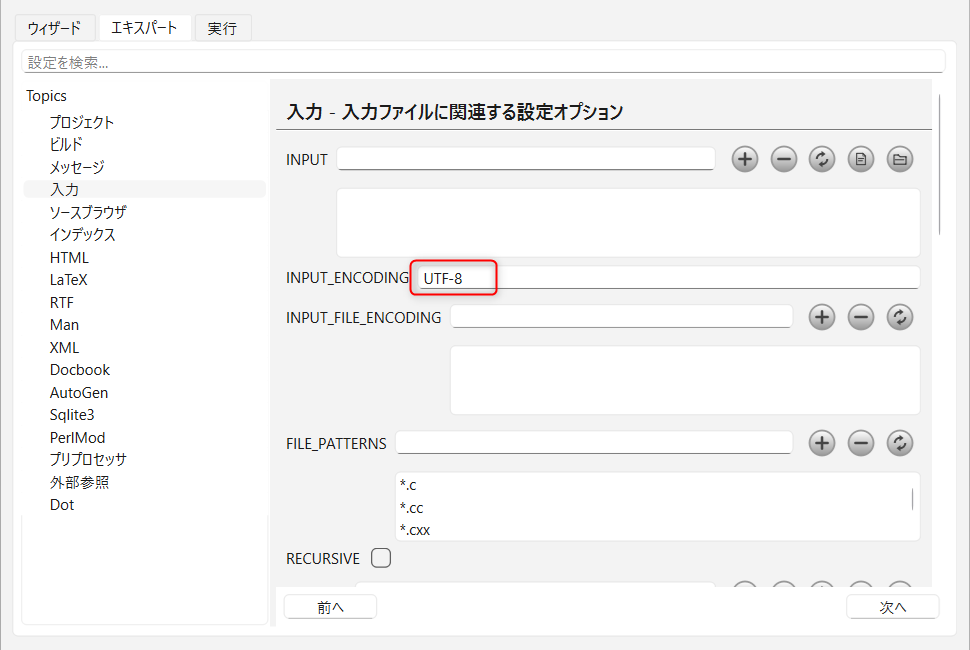This screenshot has width=970, height=650.
Task: Click the update/refresh icon in INPUT row
Action: pyautogui.click(x=822, y=160)
